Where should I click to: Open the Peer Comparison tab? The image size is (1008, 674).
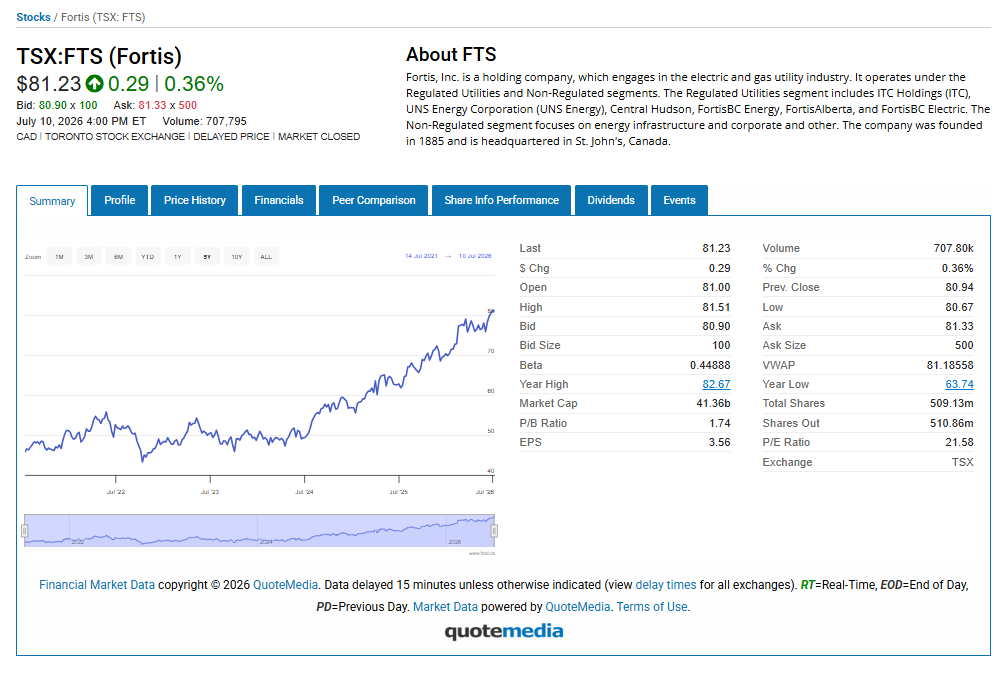pos(374,200)
